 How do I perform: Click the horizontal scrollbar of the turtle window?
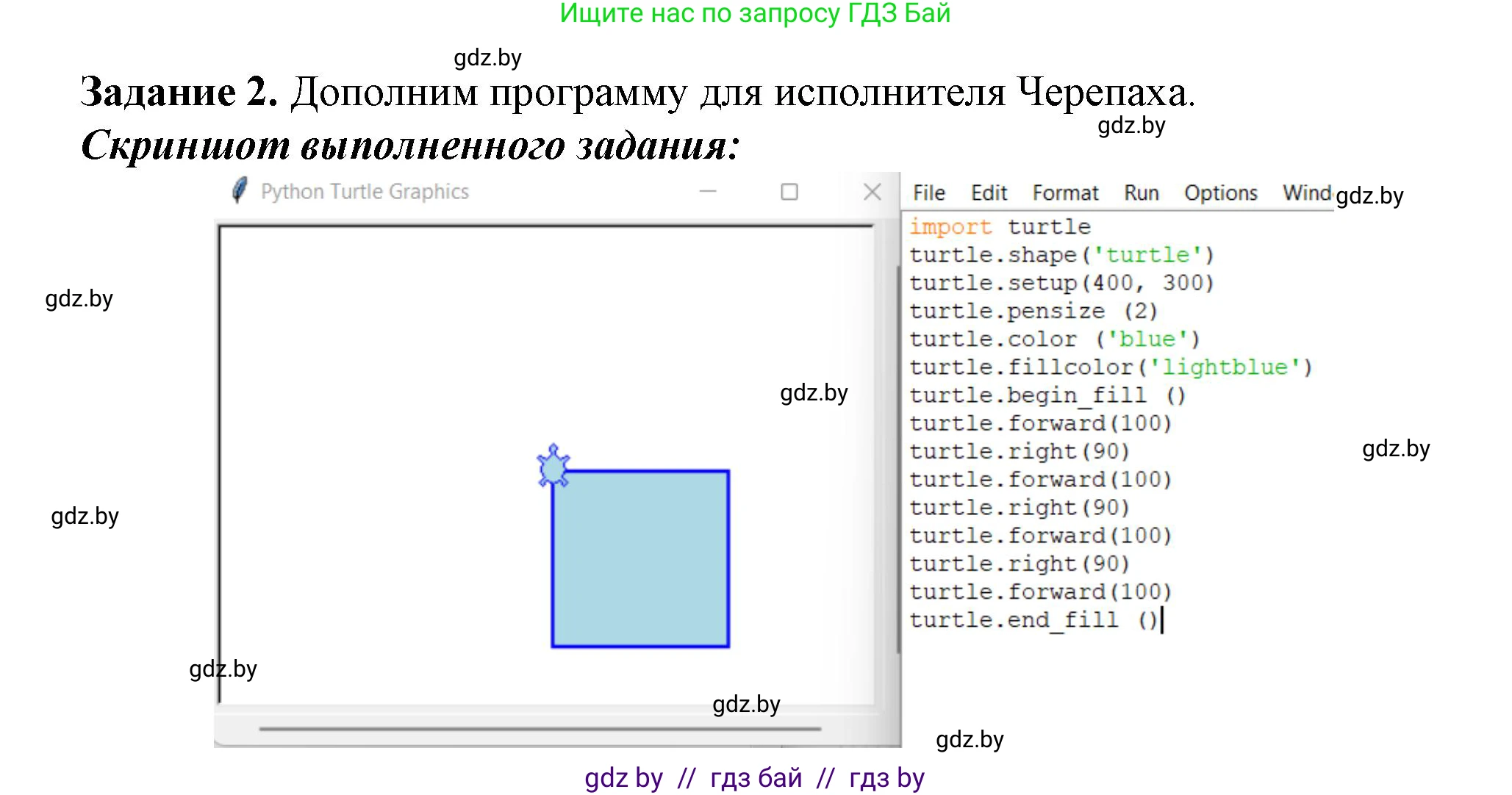(540, 729)
